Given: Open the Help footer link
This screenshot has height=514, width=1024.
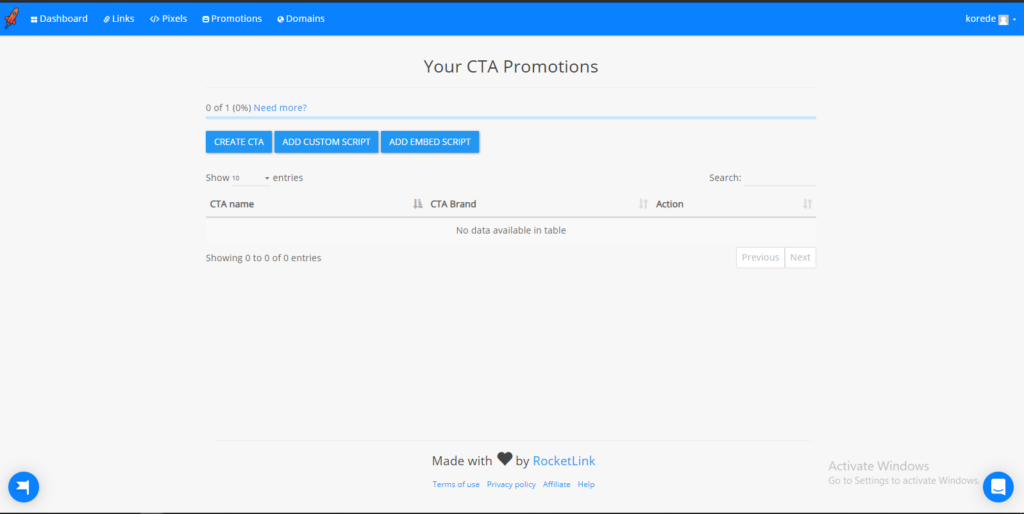Looking at the screenshot, I should (x=586, y=485).
